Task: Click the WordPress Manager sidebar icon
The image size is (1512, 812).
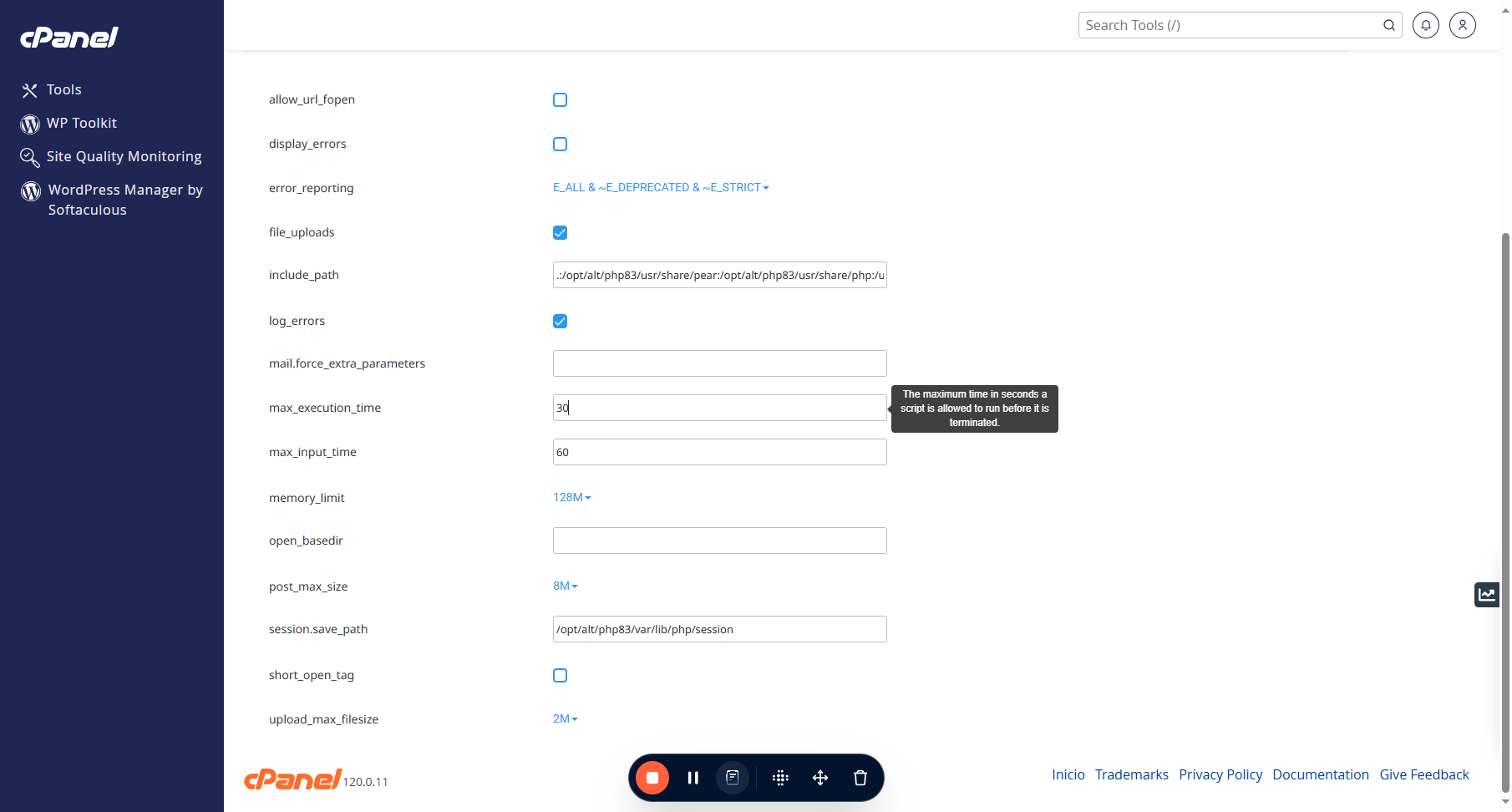Action: (31, 191)
